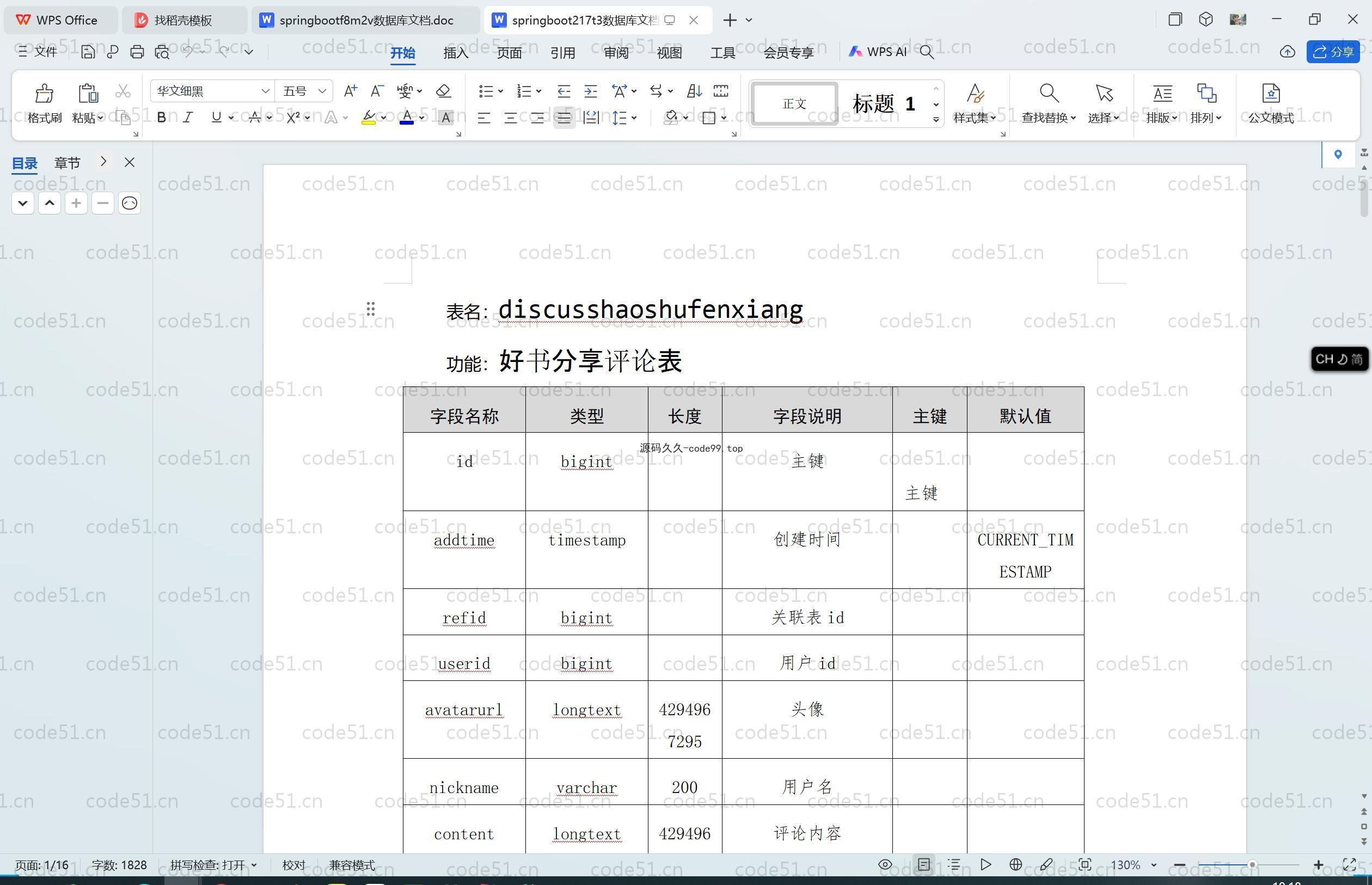
Task: Toggle Bold formatting
Action: 162,118
